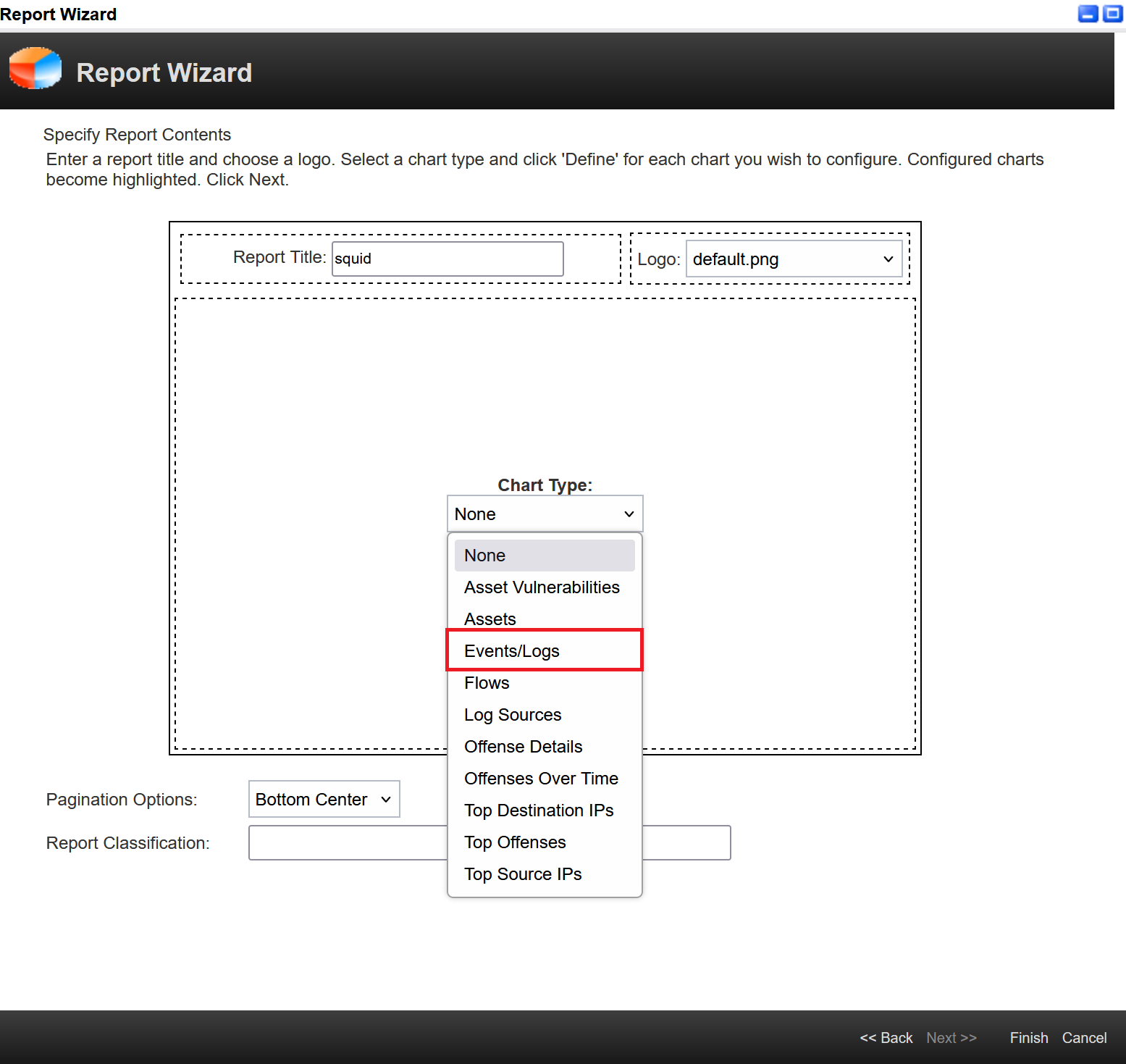Cancel the report wizard
Screen dimensions: 1126x1064
(x=1084, y=1038)
